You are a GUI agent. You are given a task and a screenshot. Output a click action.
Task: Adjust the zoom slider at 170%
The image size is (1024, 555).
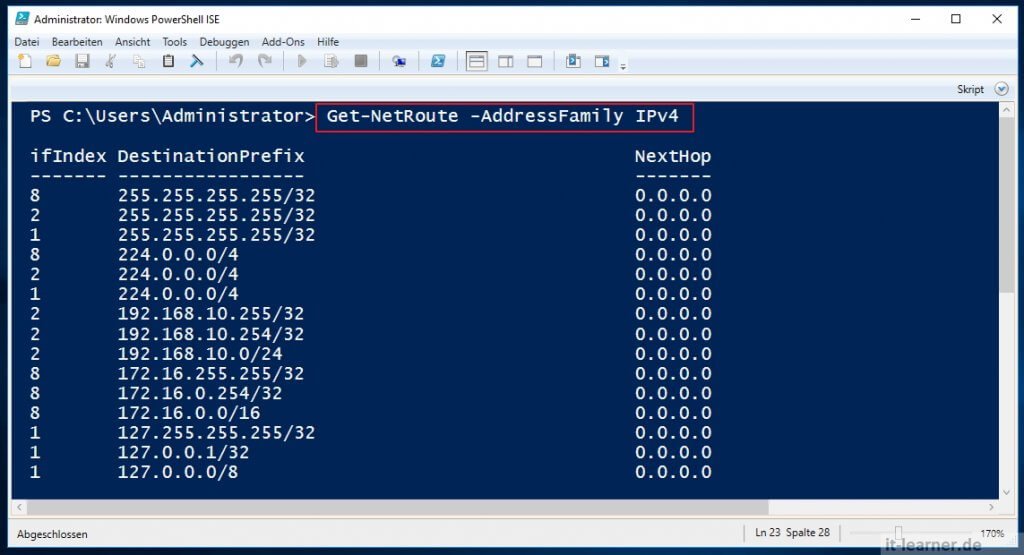coord(899,533)
